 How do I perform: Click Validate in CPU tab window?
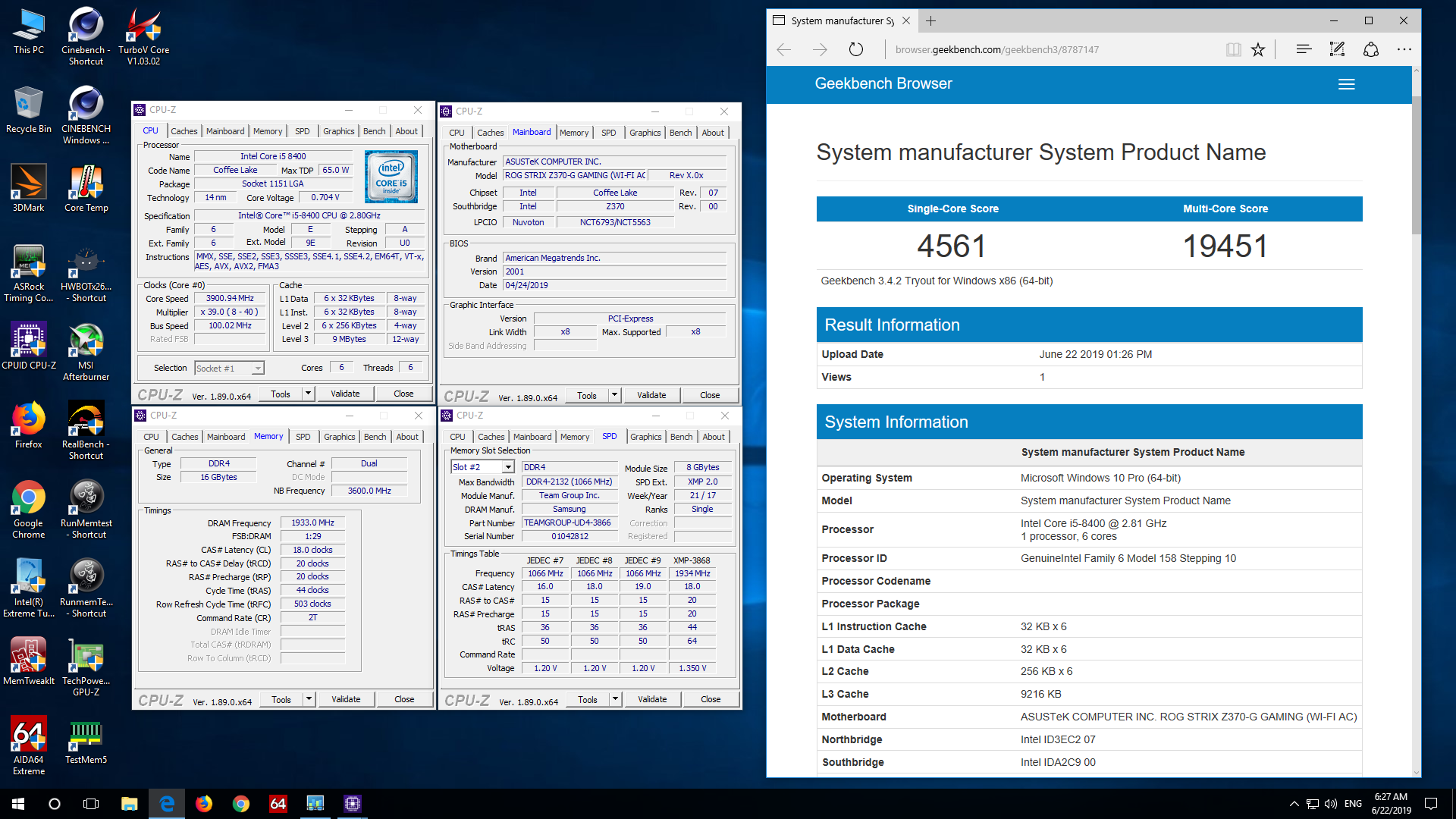pos(345,394)
